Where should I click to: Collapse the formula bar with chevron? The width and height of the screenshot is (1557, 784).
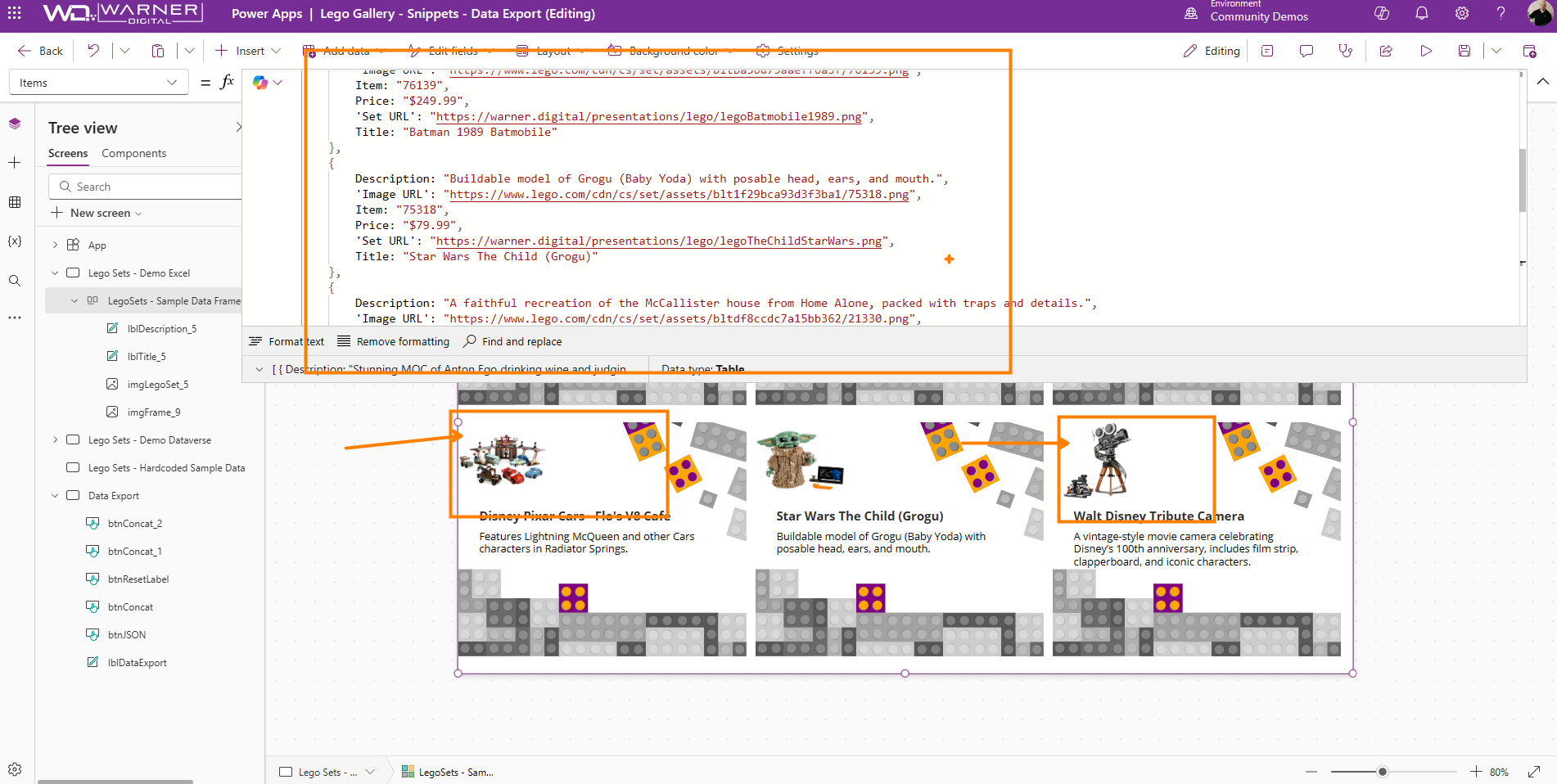click(x=1542, y=82)
